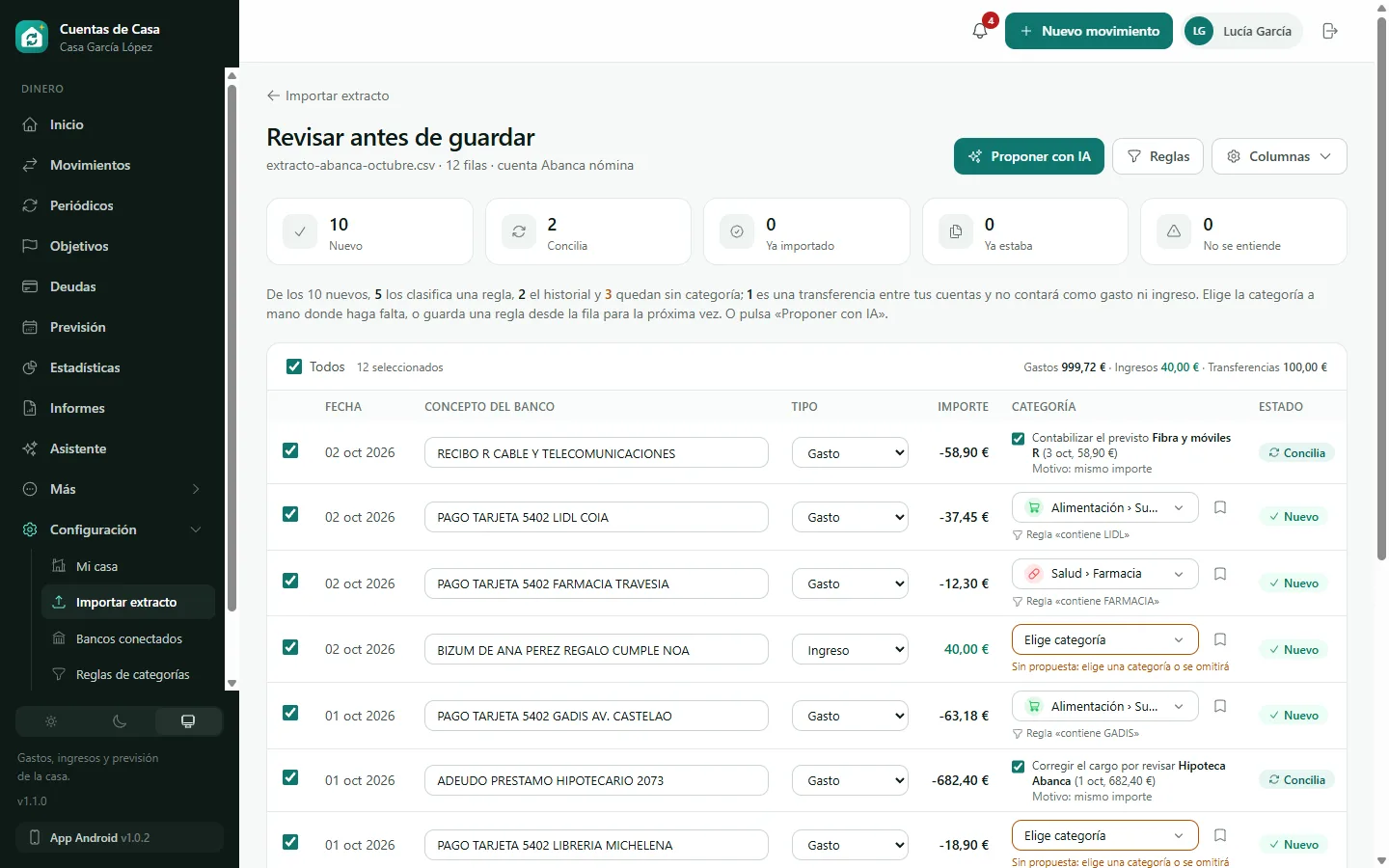Click Nuevo movimiento button

[x=1089, y=31]
